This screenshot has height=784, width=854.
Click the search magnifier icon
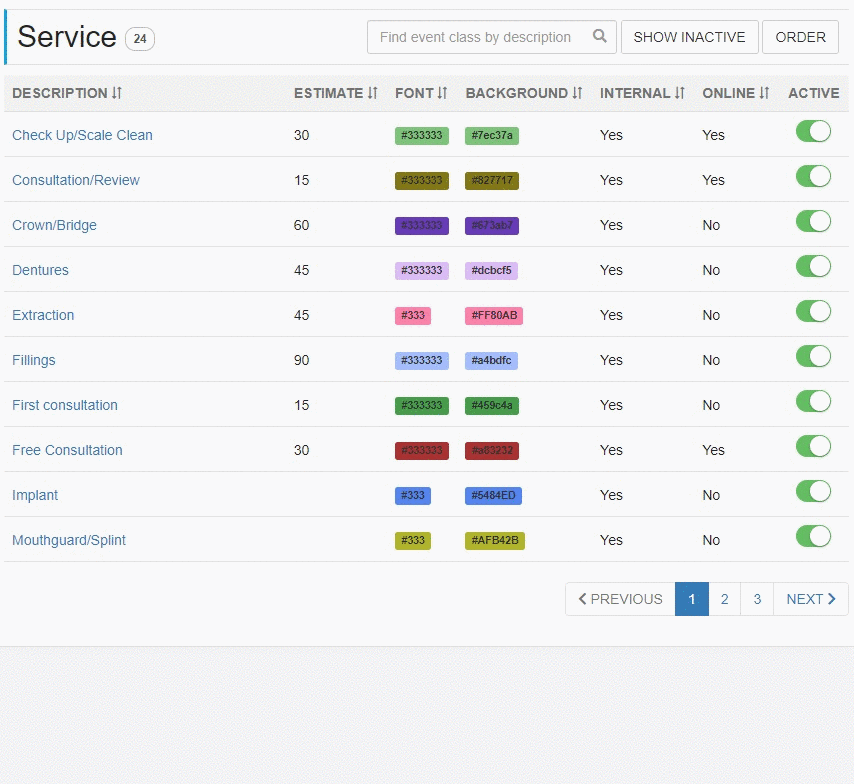pyautogui.click(x=599, y=36)
